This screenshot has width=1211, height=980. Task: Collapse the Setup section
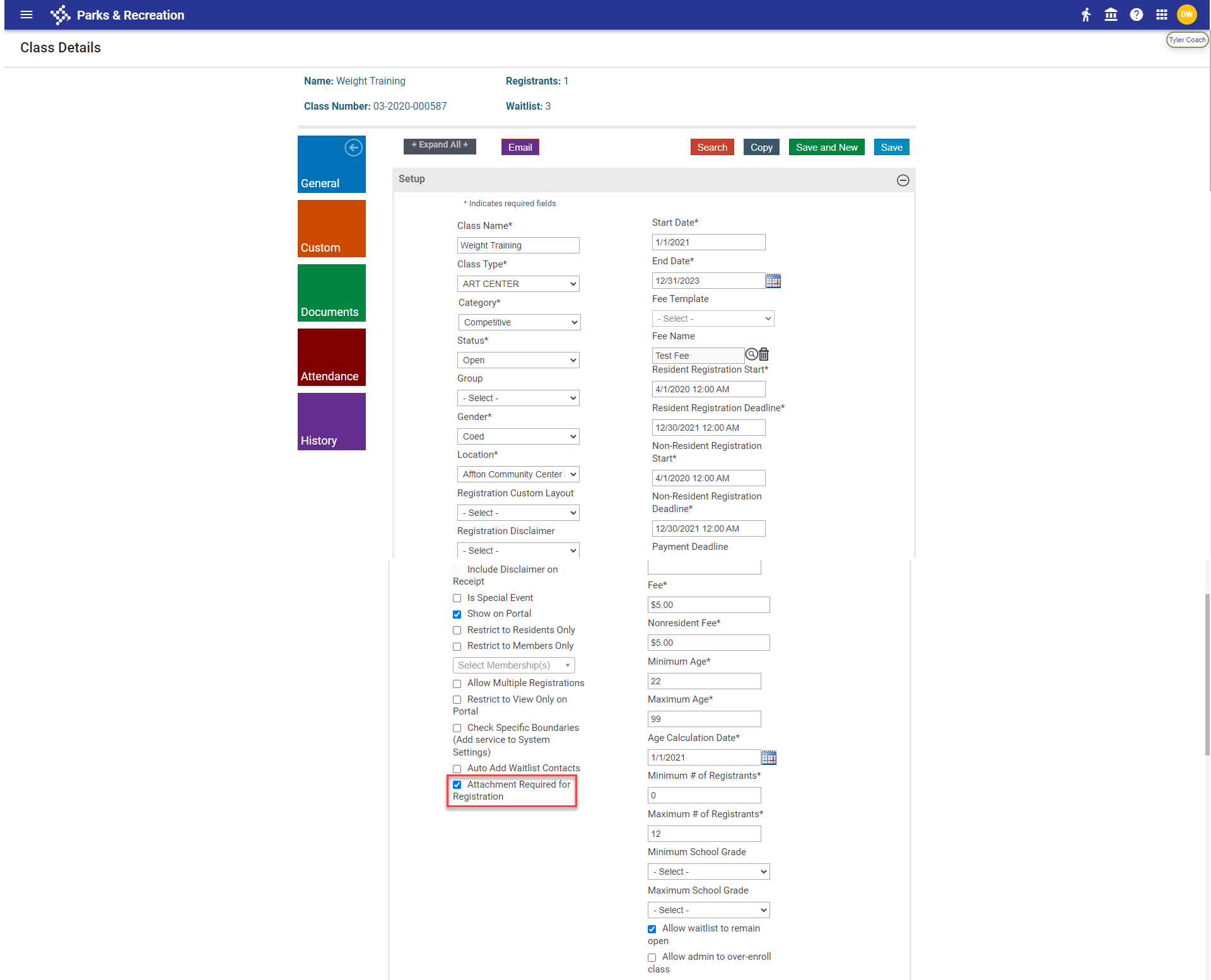tap(903, 180)
